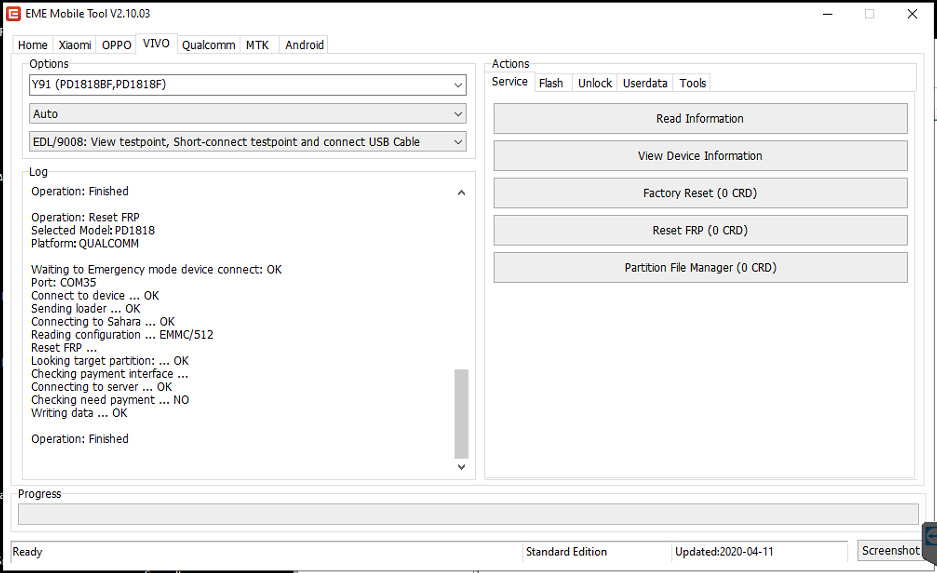Click the Read Information button
This screenshot has width=937, height=573.
(700, 119)
